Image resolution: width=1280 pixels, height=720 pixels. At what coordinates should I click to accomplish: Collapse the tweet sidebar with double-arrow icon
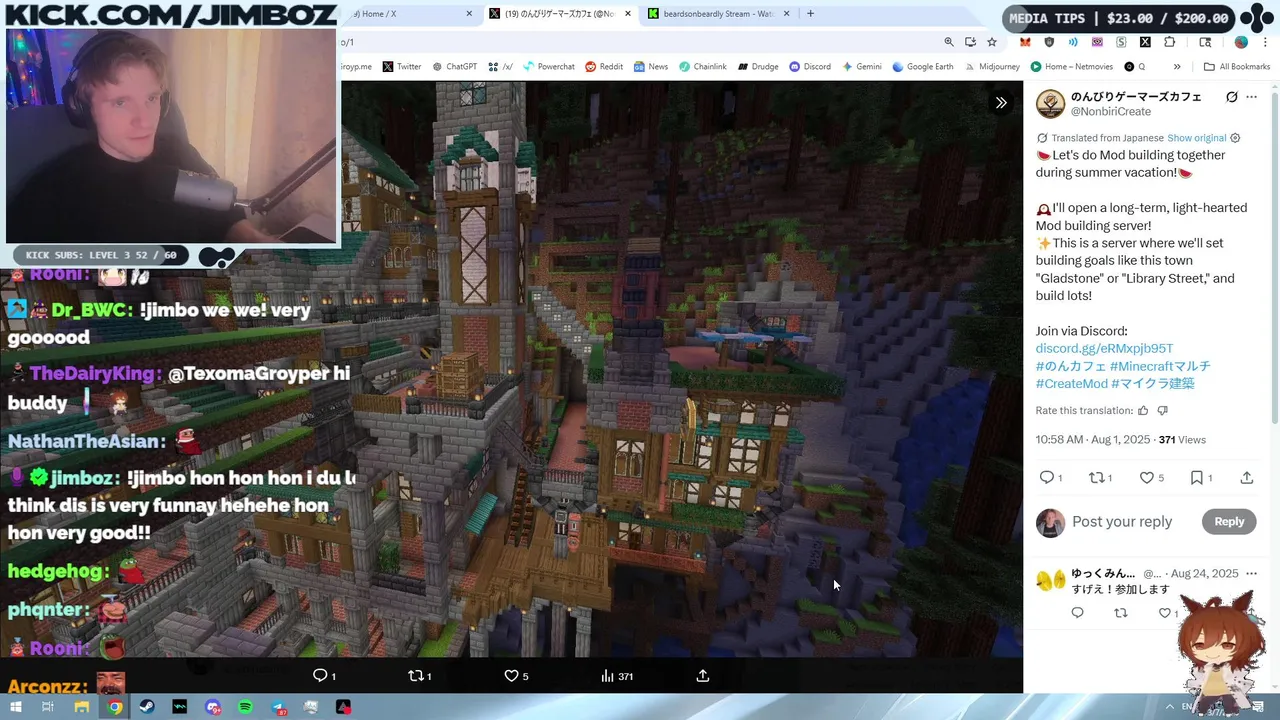(x=1001, y=103)
